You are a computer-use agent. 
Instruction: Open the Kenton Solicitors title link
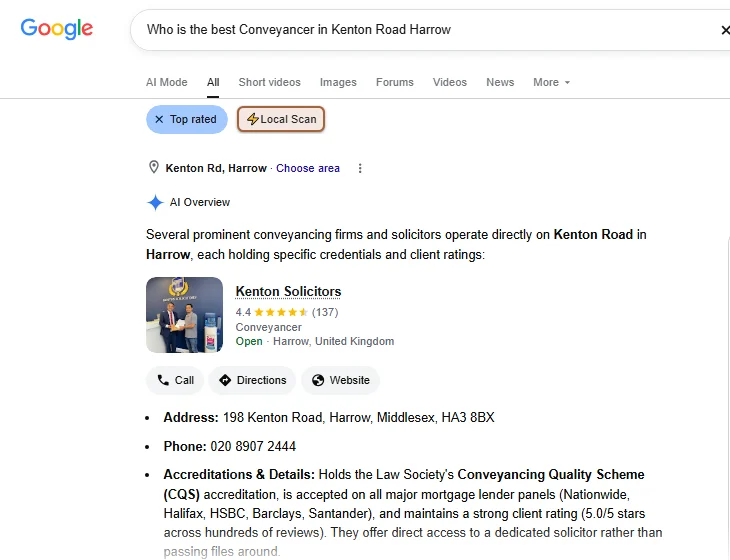[288, 291]
